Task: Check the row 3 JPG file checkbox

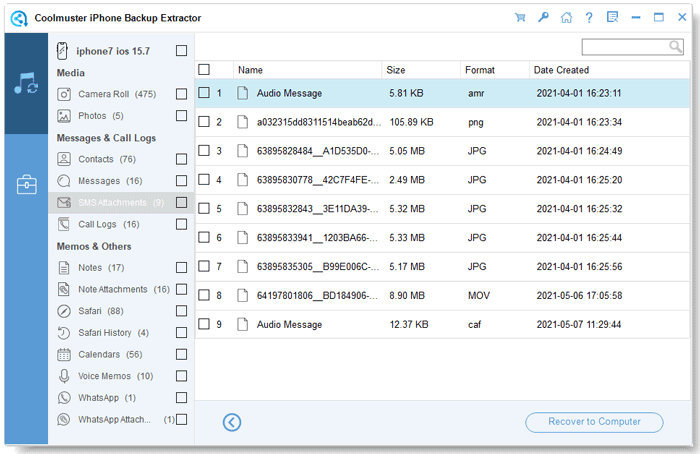Action: coord(204,150)
